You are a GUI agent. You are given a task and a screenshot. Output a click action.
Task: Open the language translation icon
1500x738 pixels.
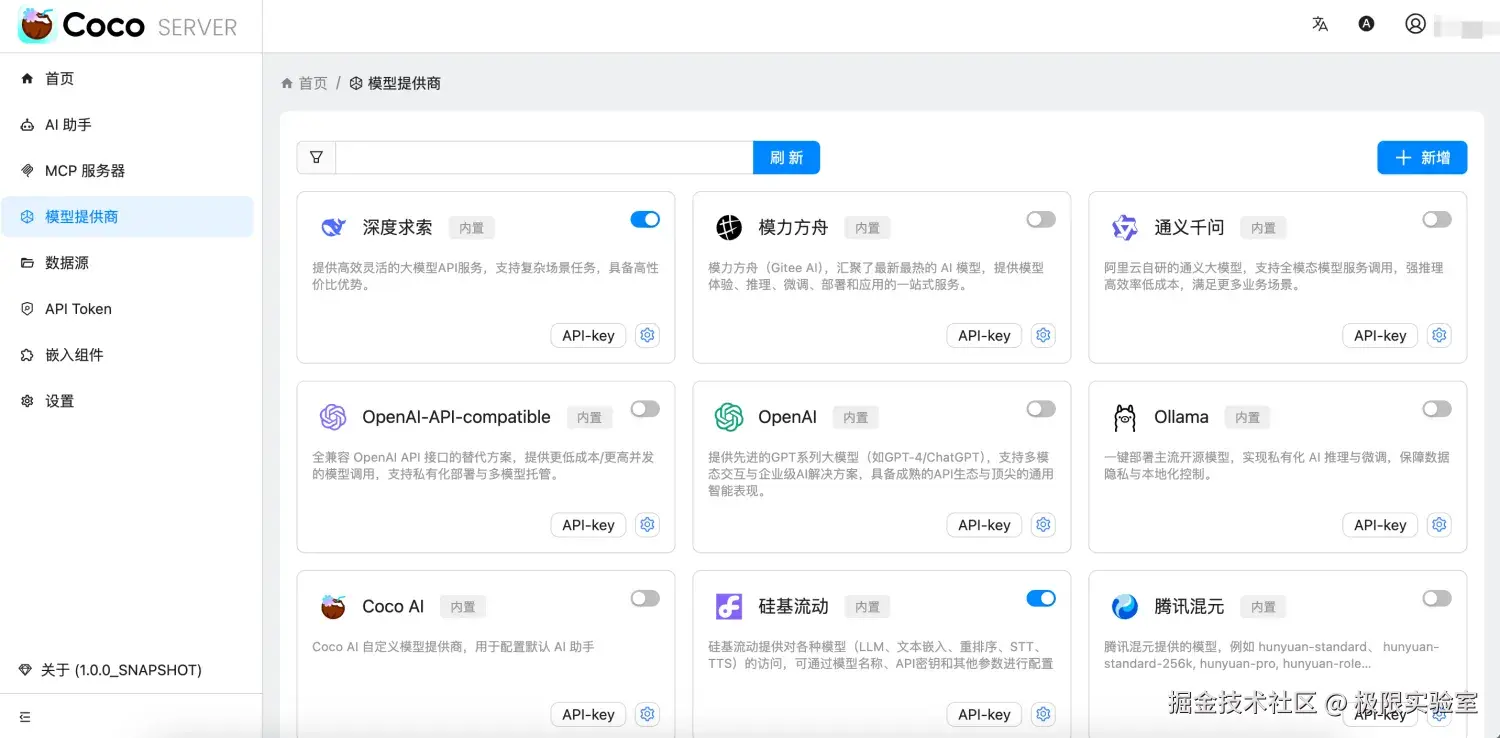pos(1320,24)
